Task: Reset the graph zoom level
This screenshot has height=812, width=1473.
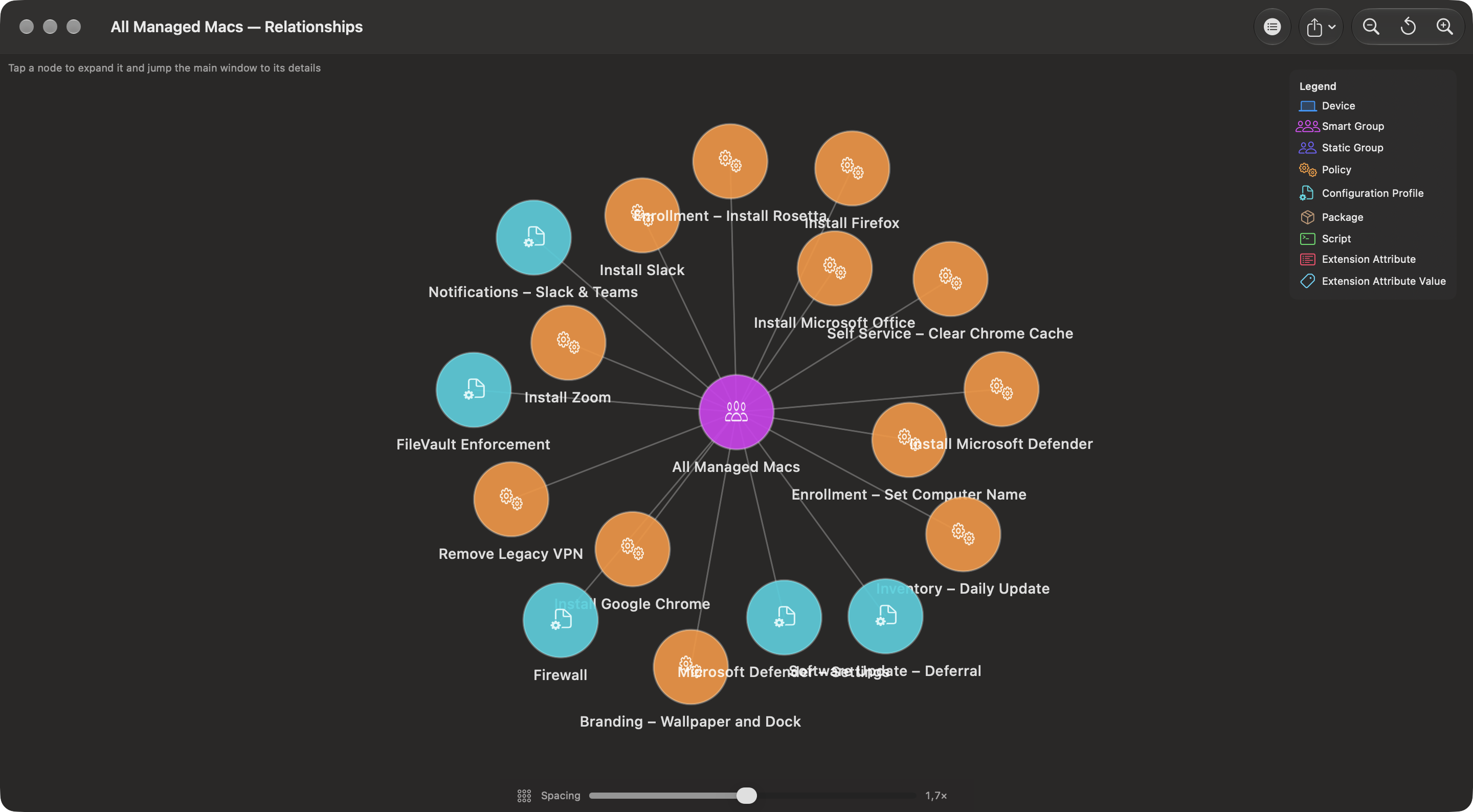Action: coord(1409,27)
